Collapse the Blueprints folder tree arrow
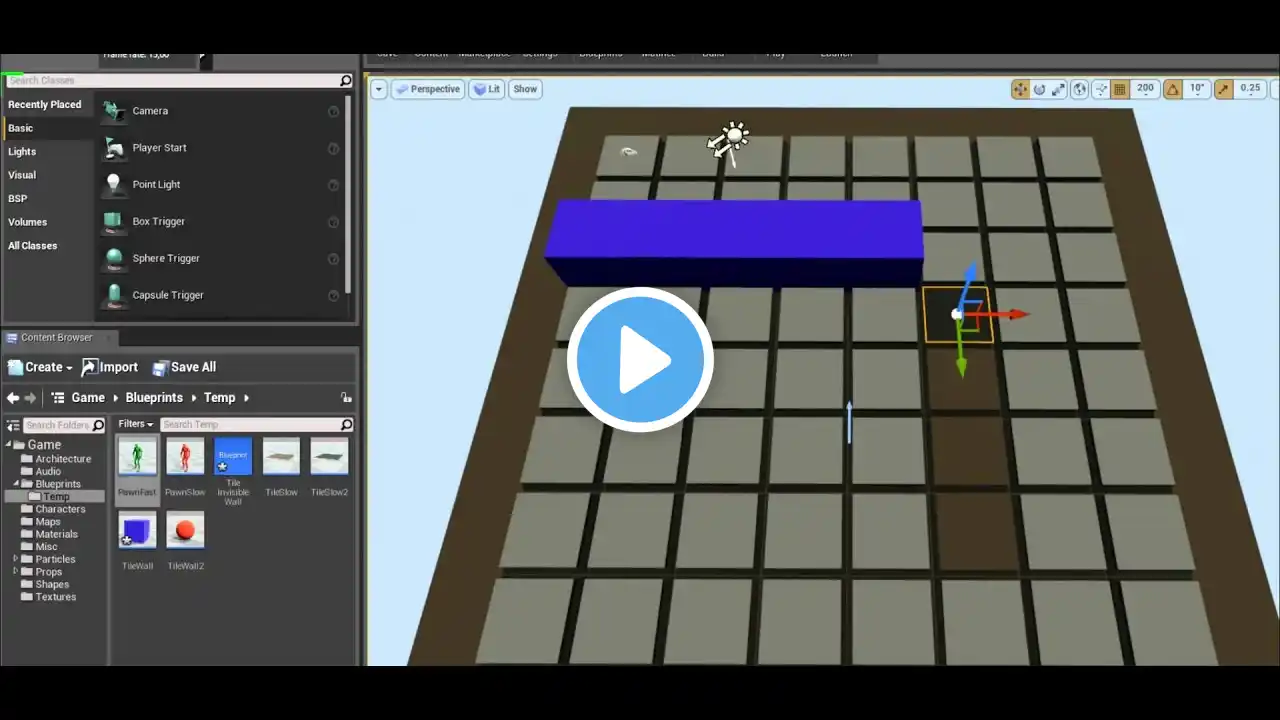Viewport: 1280px width, 720px height. 17,484
